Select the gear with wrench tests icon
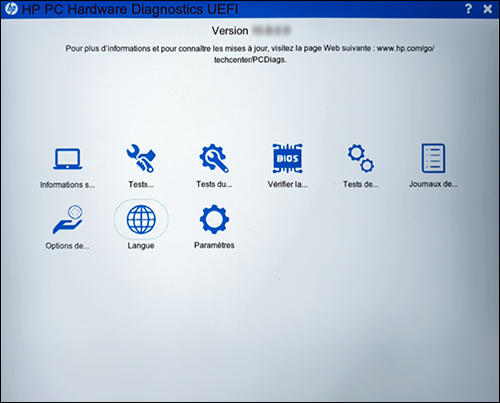The height and width of the screenshot is (403, 500). click(x=214, y=158)
